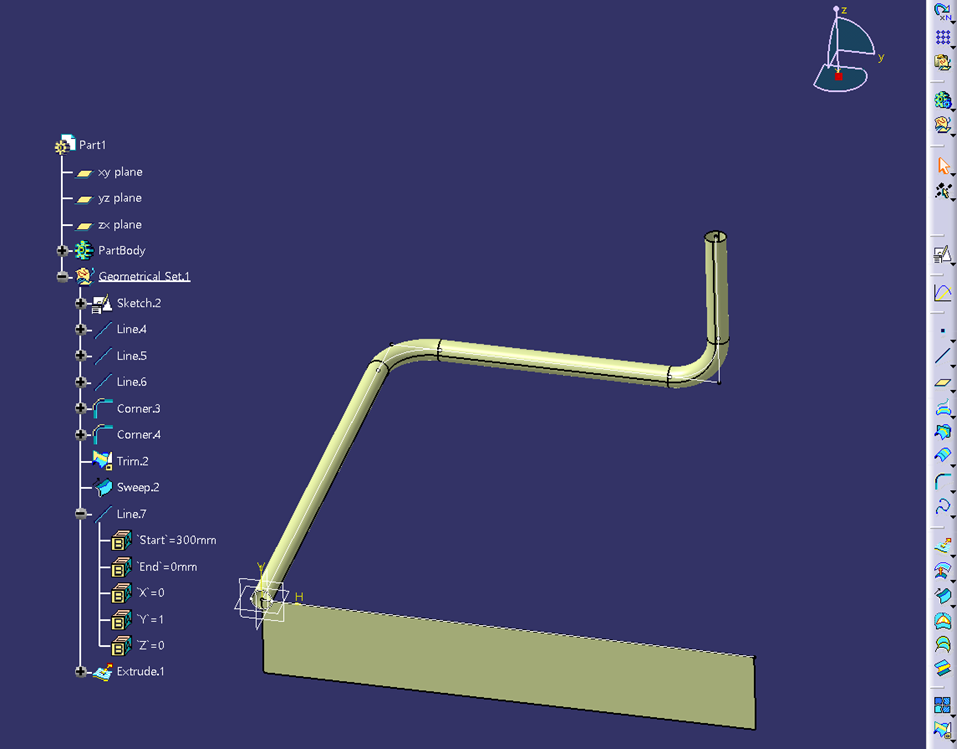This screenshot has width=957, height=749.
Task: Select Part1 root in specification tree
Action: pyautogui.click(x=92, y=145)
